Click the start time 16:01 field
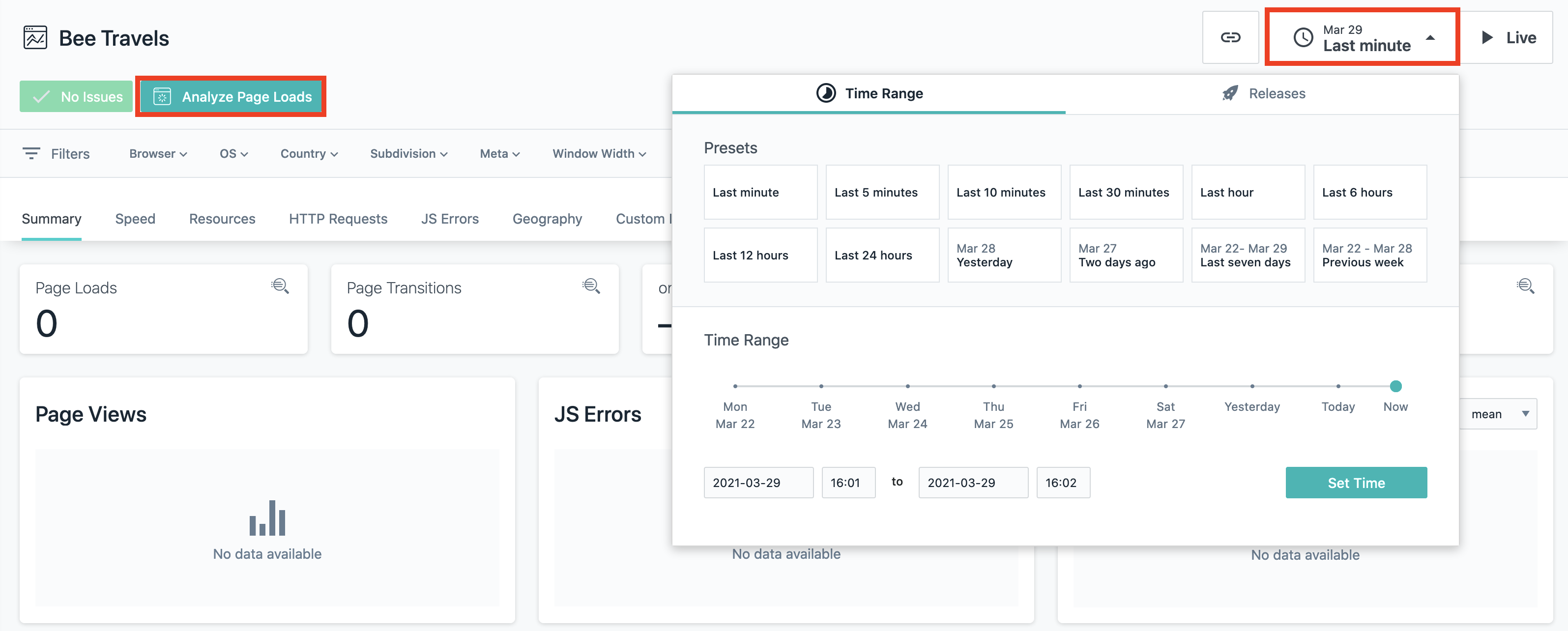The width and height of the screenshot is (1568, 631). 848,483
